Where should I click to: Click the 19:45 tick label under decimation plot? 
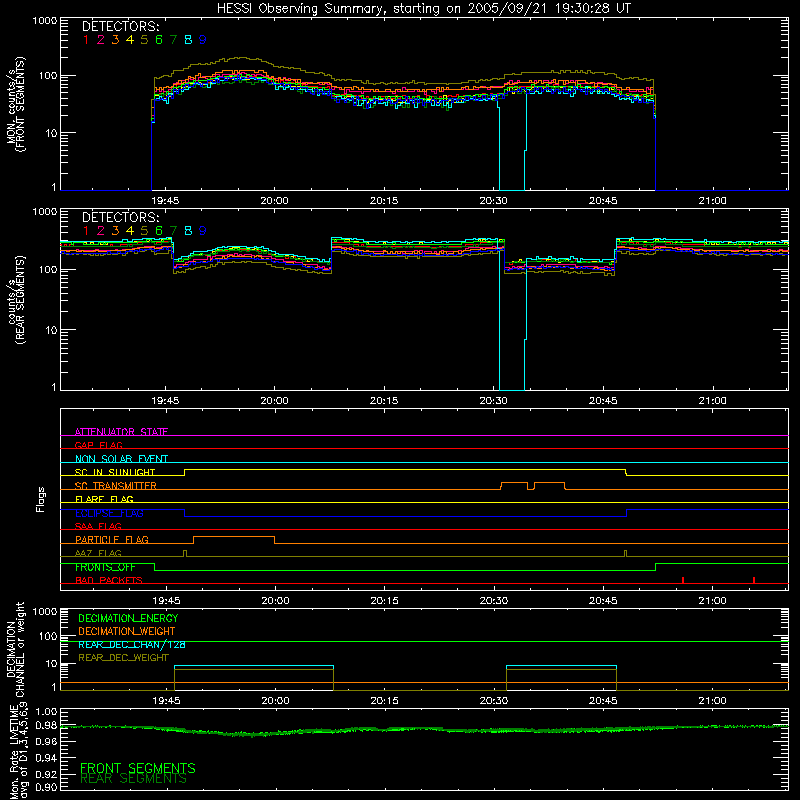pos(166,701)
